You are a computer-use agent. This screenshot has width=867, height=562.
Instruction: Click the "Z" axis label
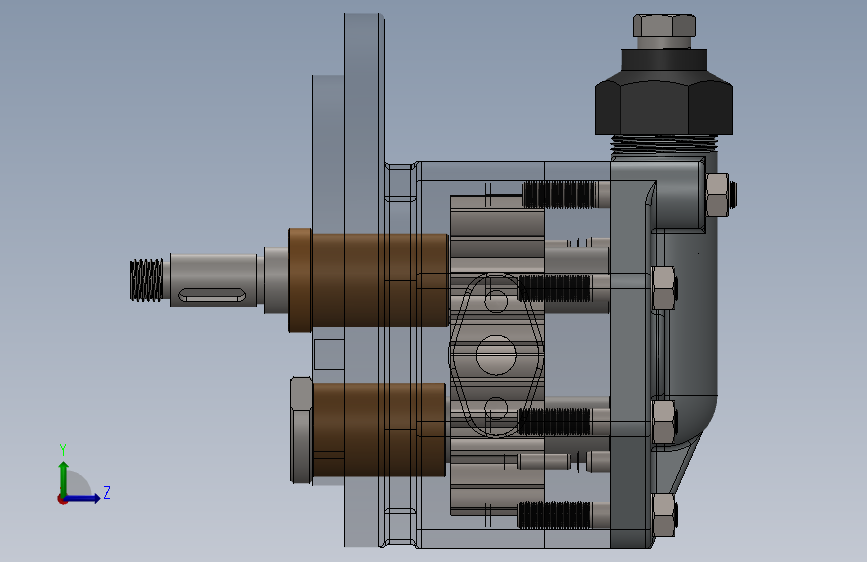point(107,492)
